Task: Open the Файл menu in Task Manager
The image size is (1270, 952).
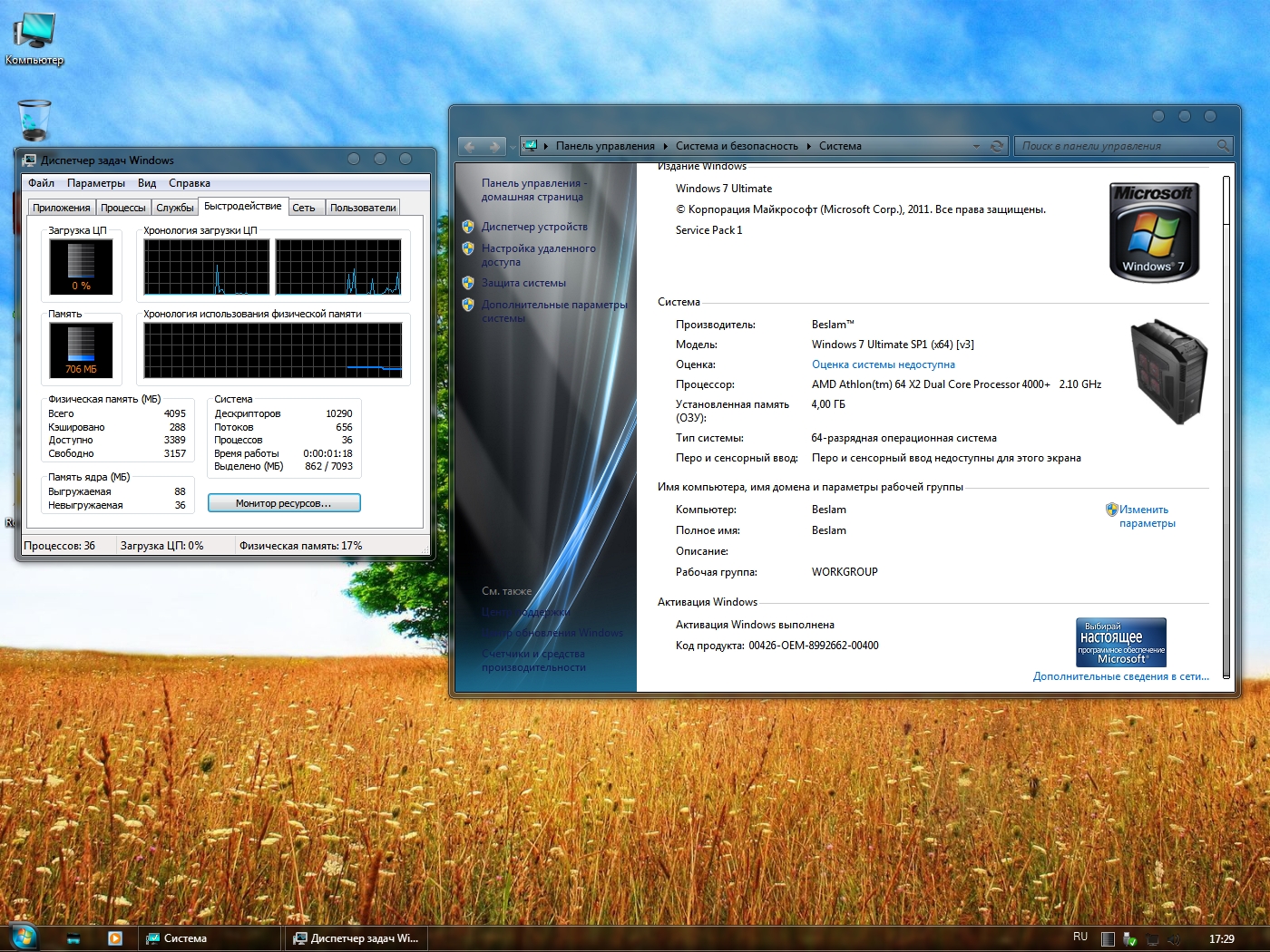Action: click(x=42, y=183)
